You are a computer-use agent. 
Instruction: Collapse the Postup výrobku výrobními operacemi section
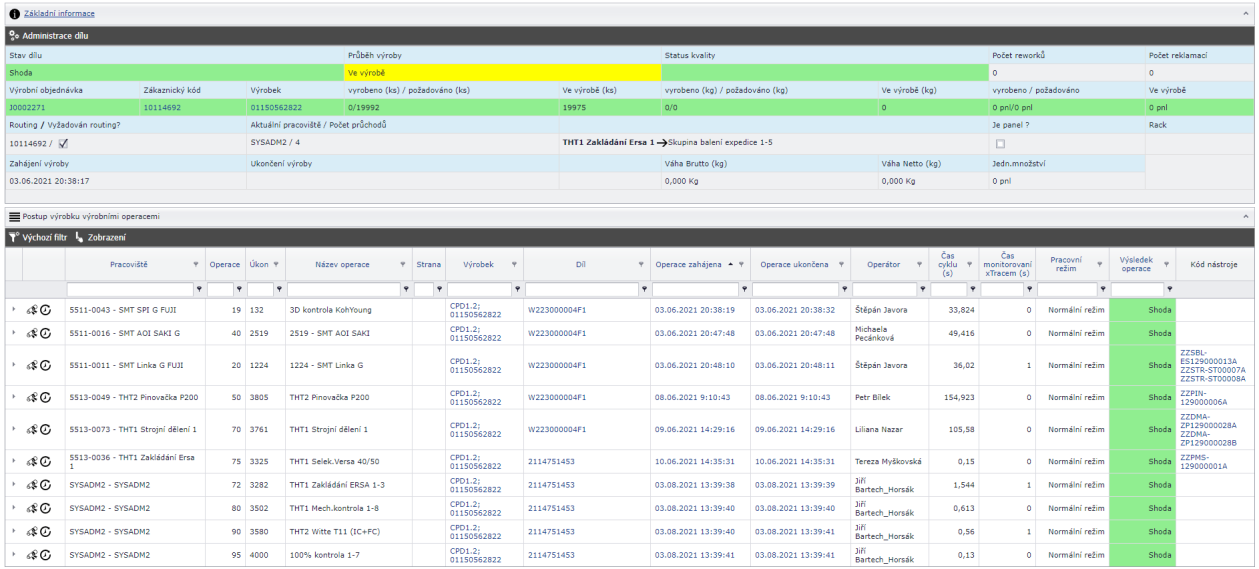(1246, 216)
